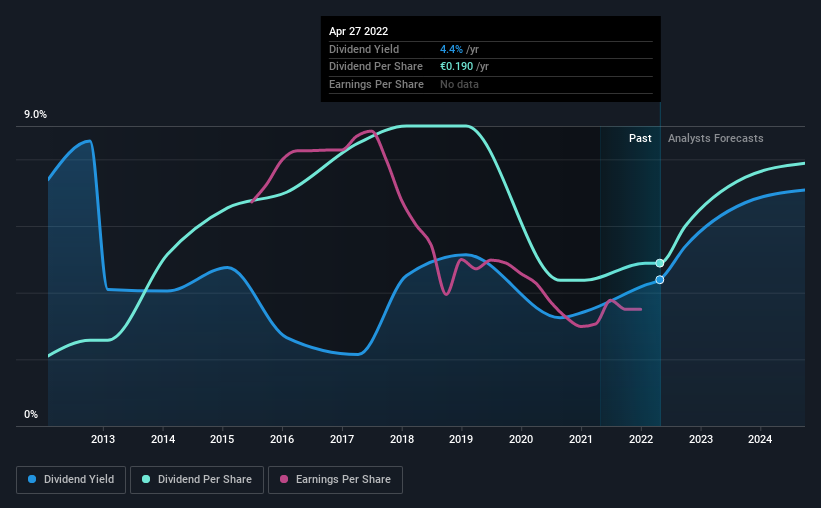The width and height of the screenshot is (821, 508).
Task: Click the 2024 x-axis label
Action: tap(760, 439)
